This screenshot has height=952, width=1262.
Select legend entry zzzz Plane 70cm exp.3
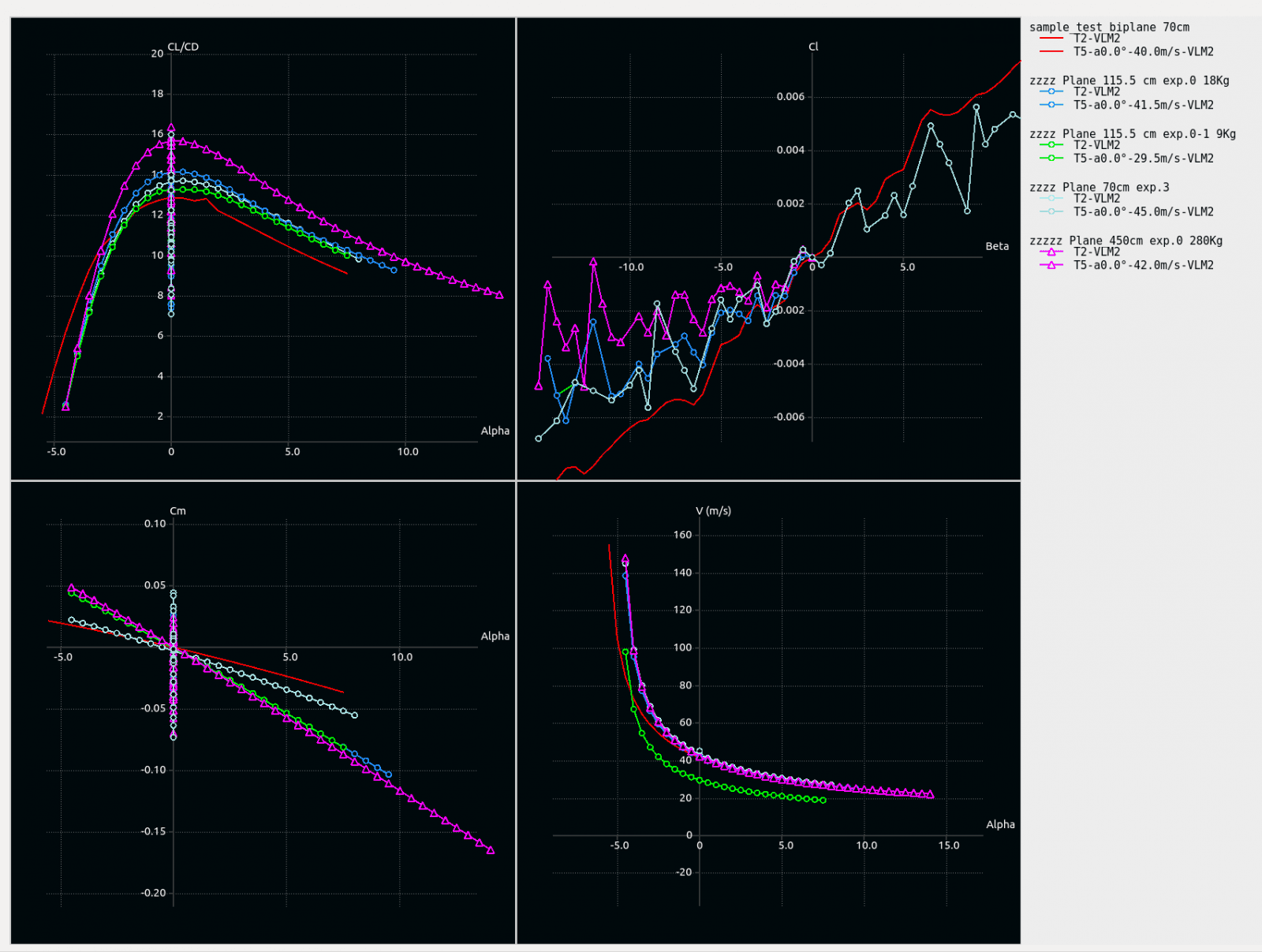pos(1099,188)
